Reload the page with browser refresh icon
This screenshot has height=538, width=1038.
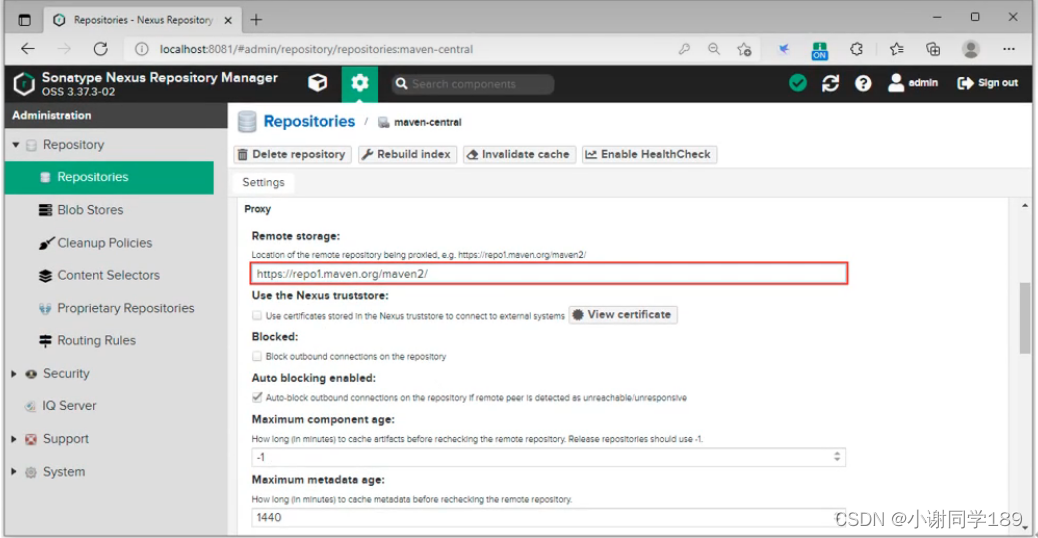[101, 49]
